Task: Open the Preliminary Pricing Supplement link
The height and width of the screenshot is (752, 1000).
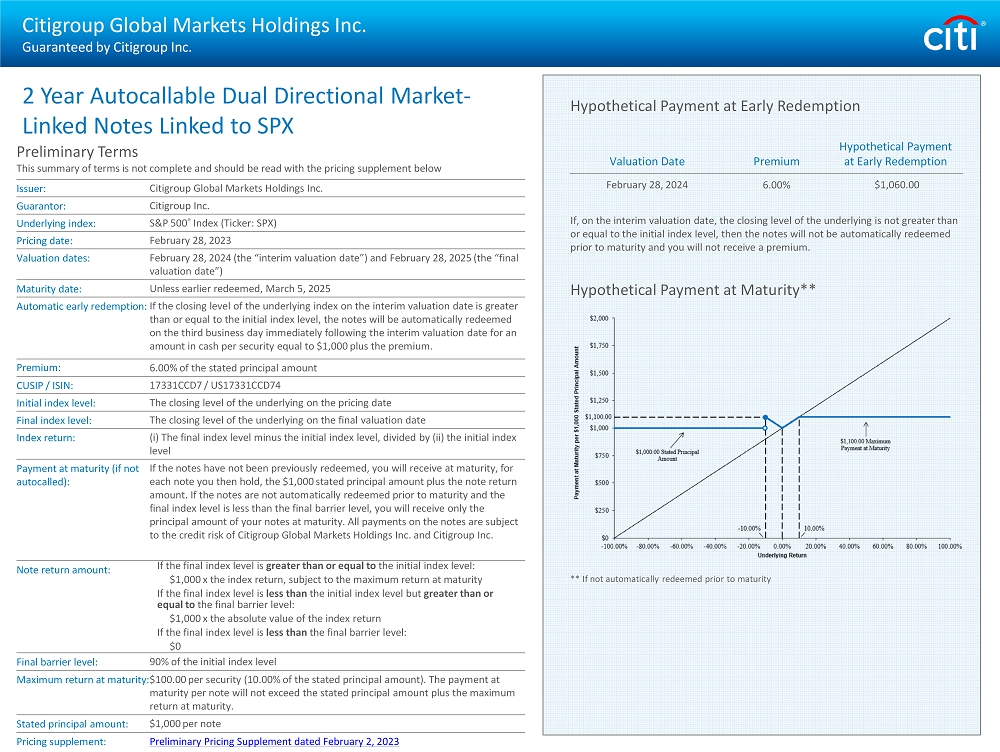Action: click(x=273, y=741)
